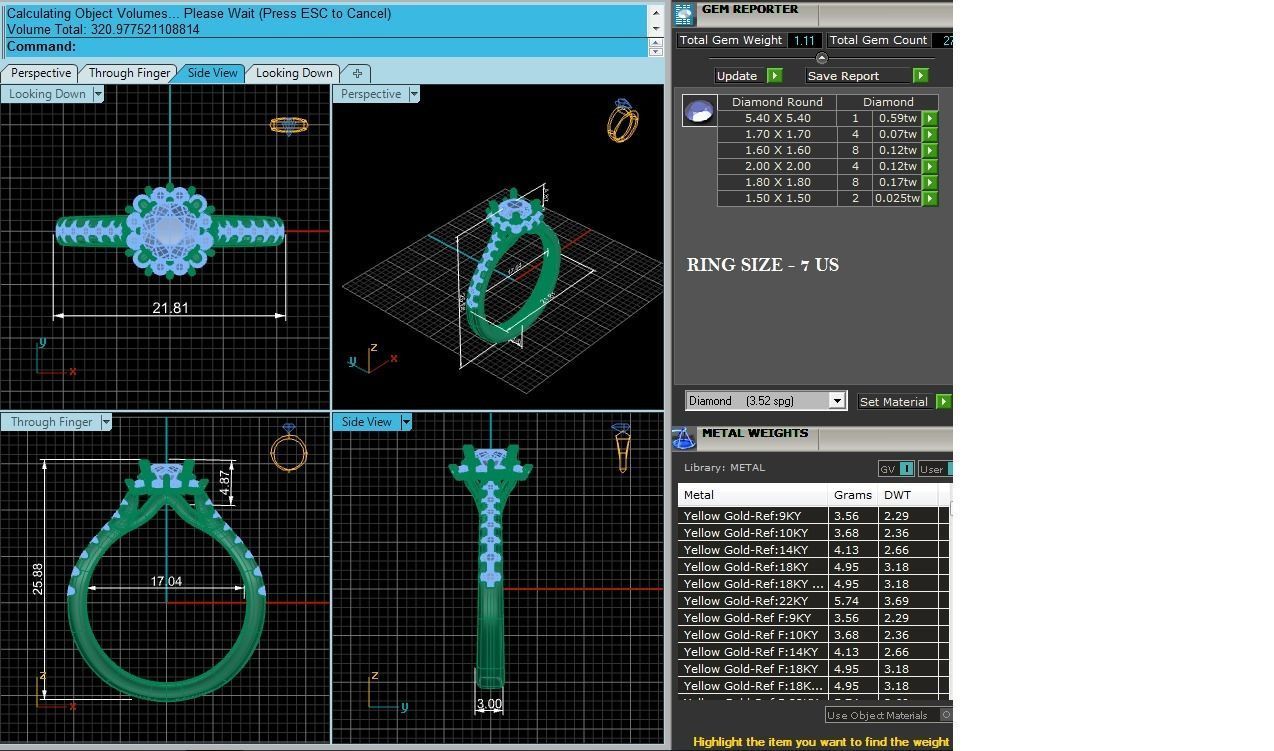Click the 0.59tw weight cell
Screen dimensions: 1274x751
(x=898, y=118)
